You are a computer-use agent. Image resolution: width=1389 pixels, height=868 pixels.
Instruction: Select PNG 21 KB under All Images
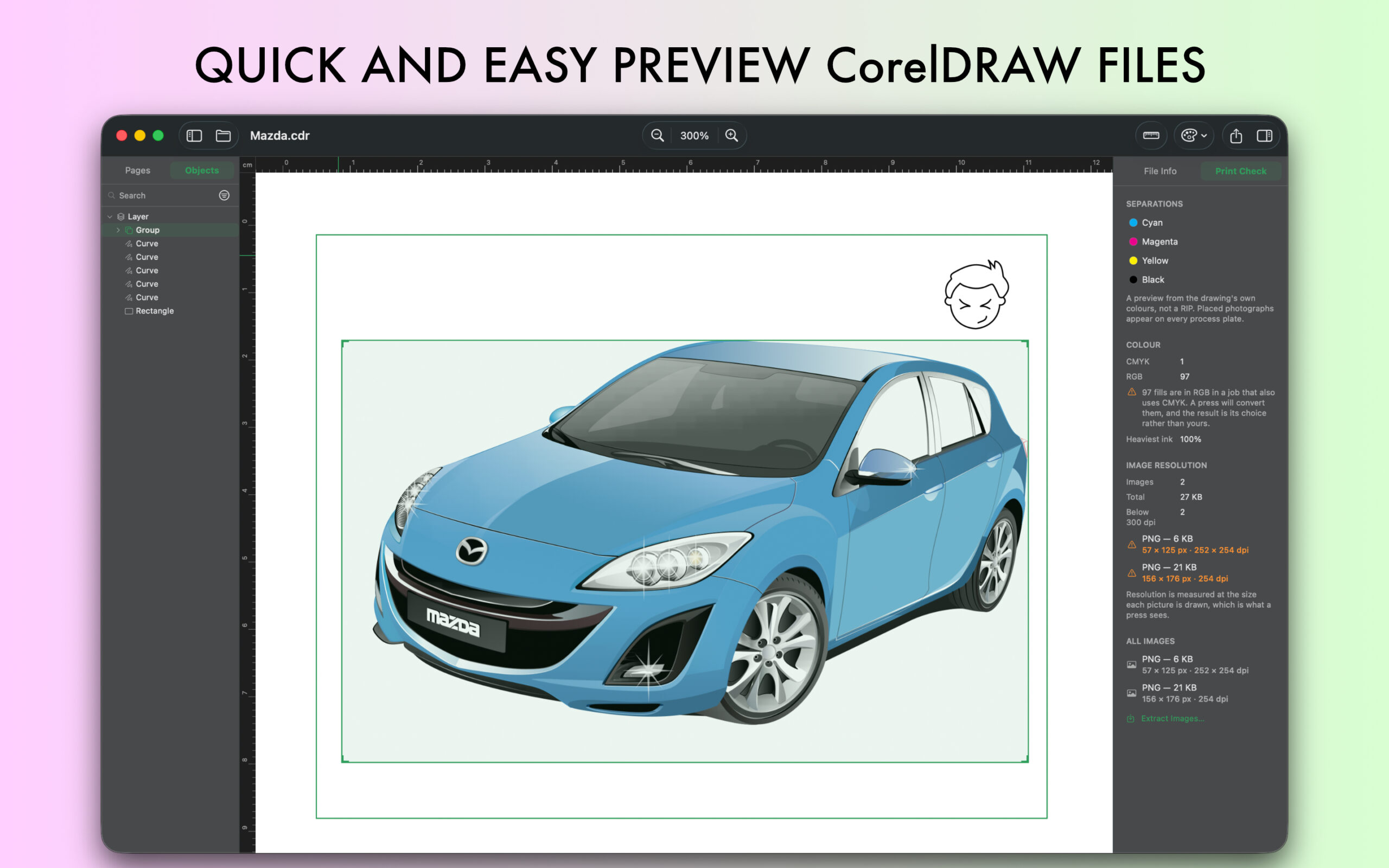coord(1195,693)
